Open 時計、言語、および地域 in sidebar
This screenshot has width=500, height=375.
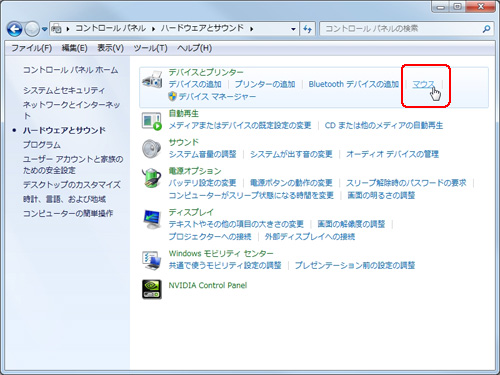(64, 199)
